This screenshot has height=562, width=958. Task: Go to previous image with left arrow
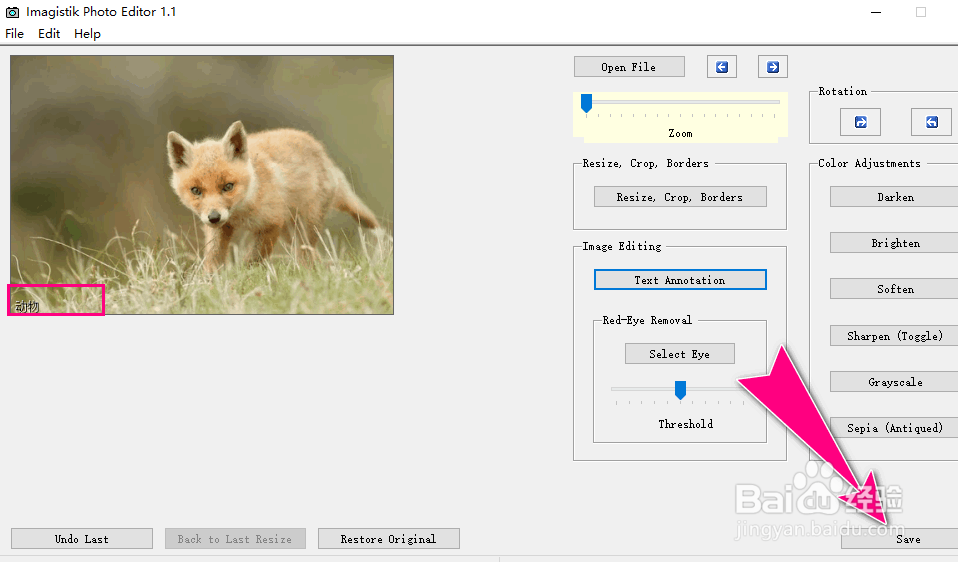pos(721,67)
